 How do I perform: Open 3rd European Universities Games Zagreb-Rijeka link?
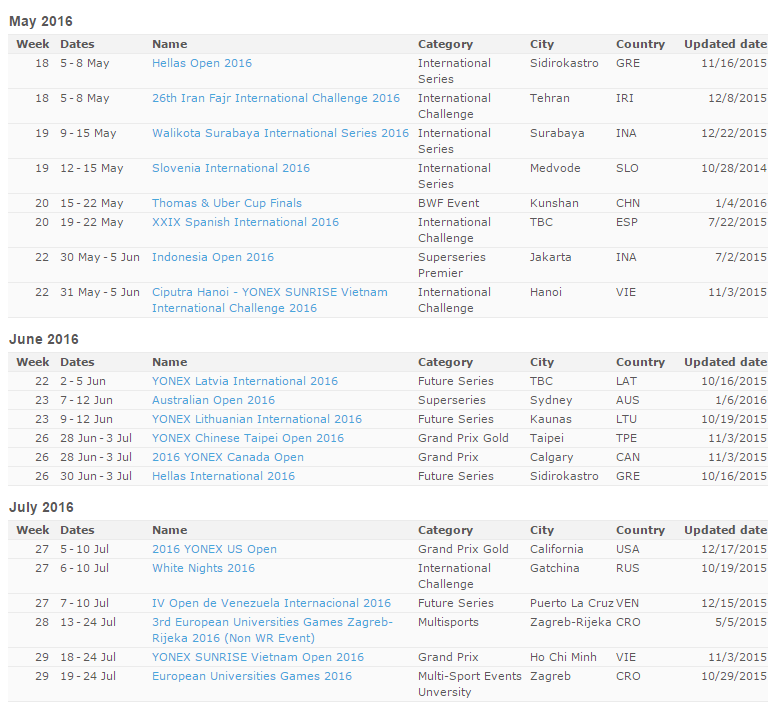272,630
